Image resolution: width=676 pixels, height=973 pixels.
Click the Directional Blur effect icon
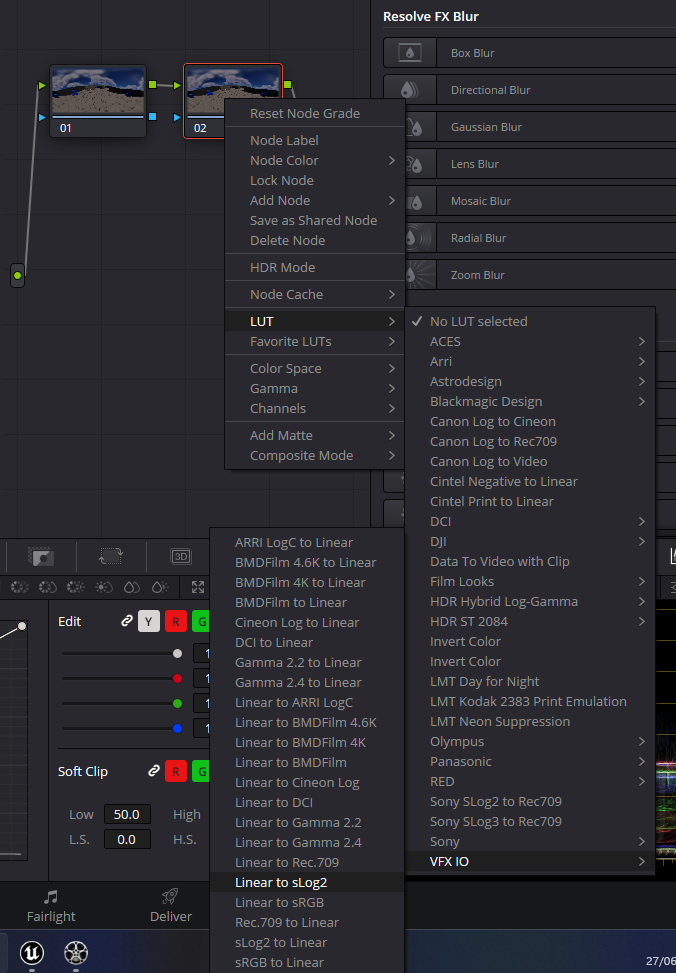click(x=410, y=90)
